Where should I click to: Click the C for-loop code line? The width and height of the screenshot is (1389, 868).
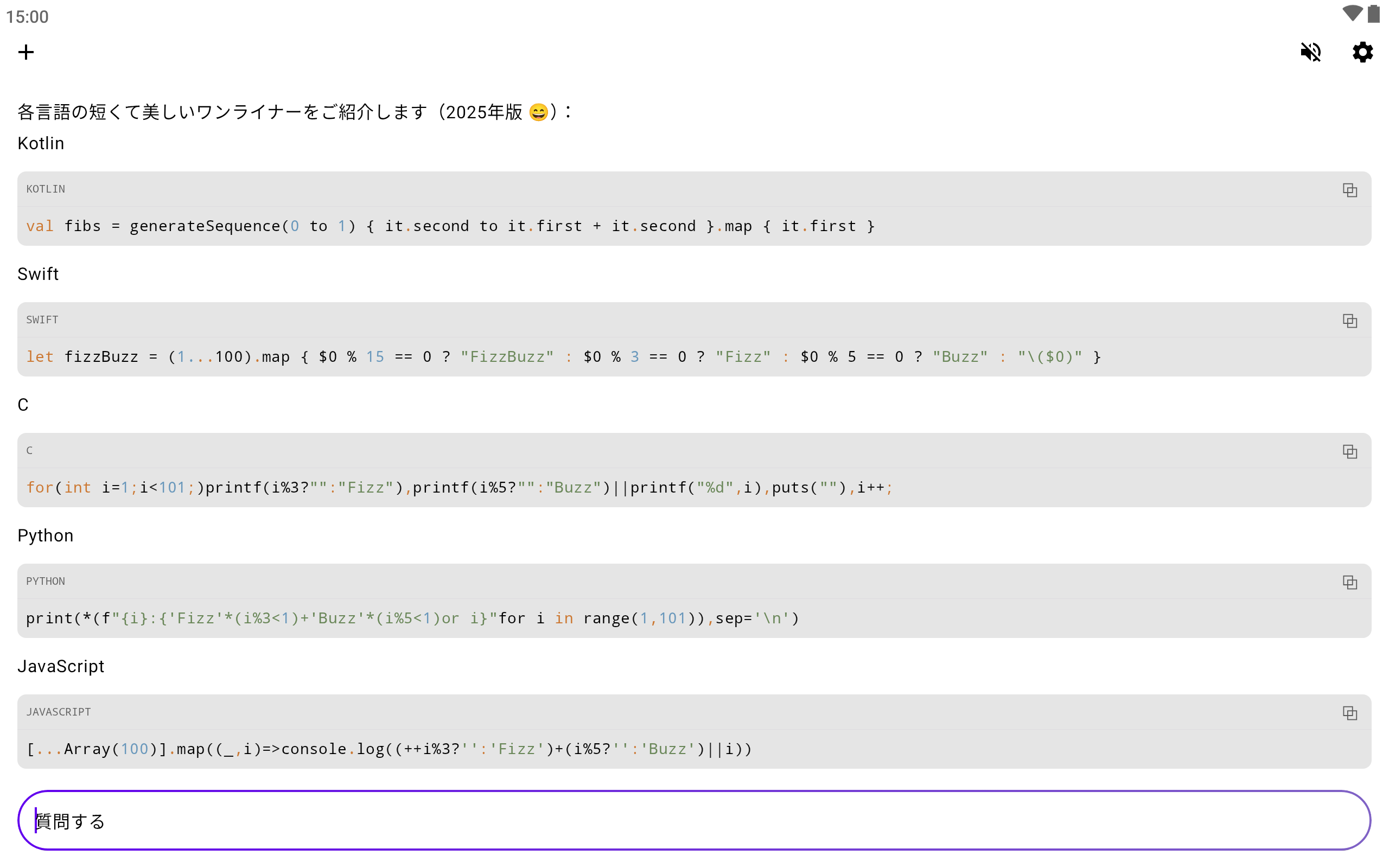coord(459,488)
